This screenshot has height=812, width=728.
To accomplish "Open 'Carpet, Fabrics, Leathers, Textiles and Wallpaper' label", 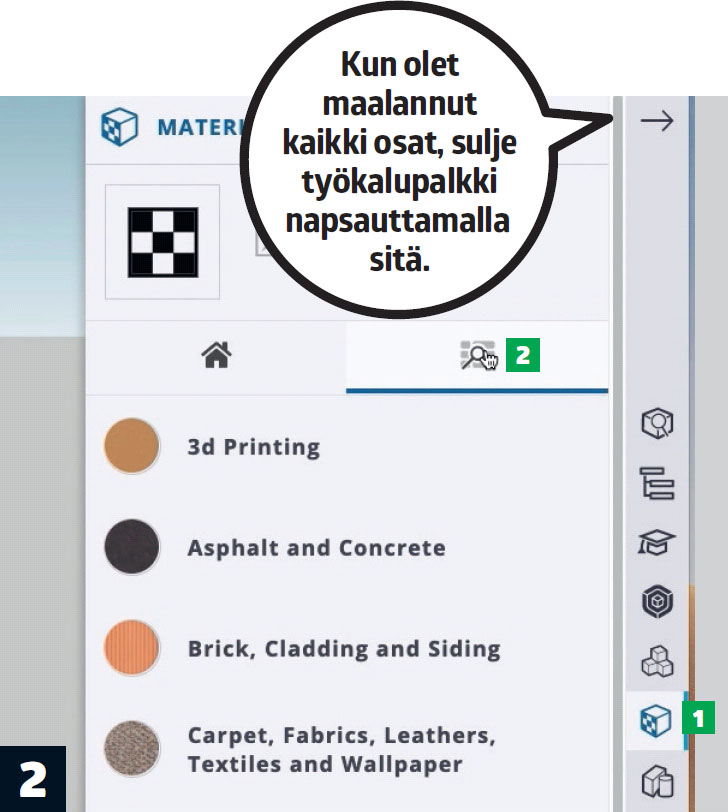I will [342, 750].
